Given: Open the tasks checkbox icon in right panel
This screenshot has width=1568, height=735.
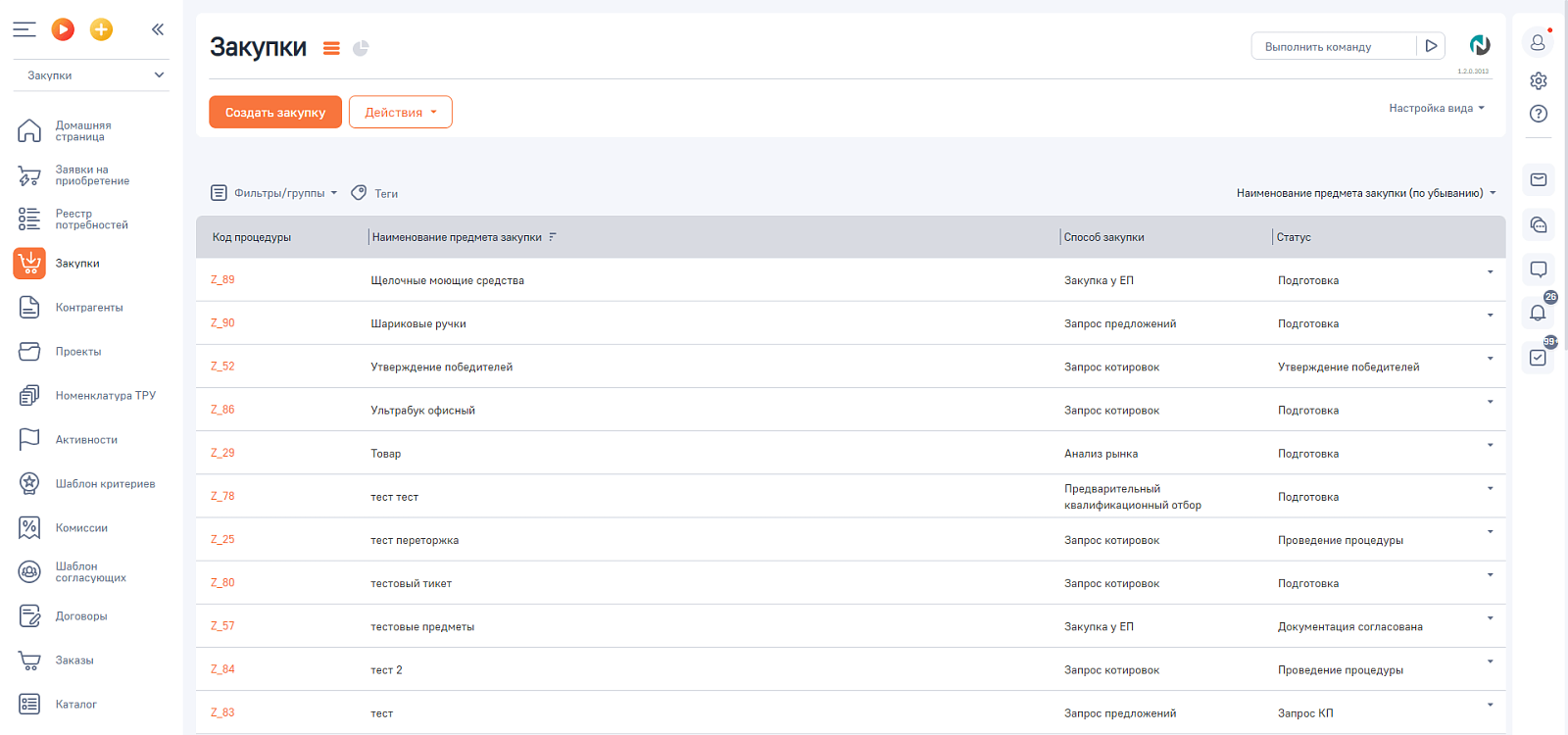Looking at the screenshot, I should [x=1539, y=358].
